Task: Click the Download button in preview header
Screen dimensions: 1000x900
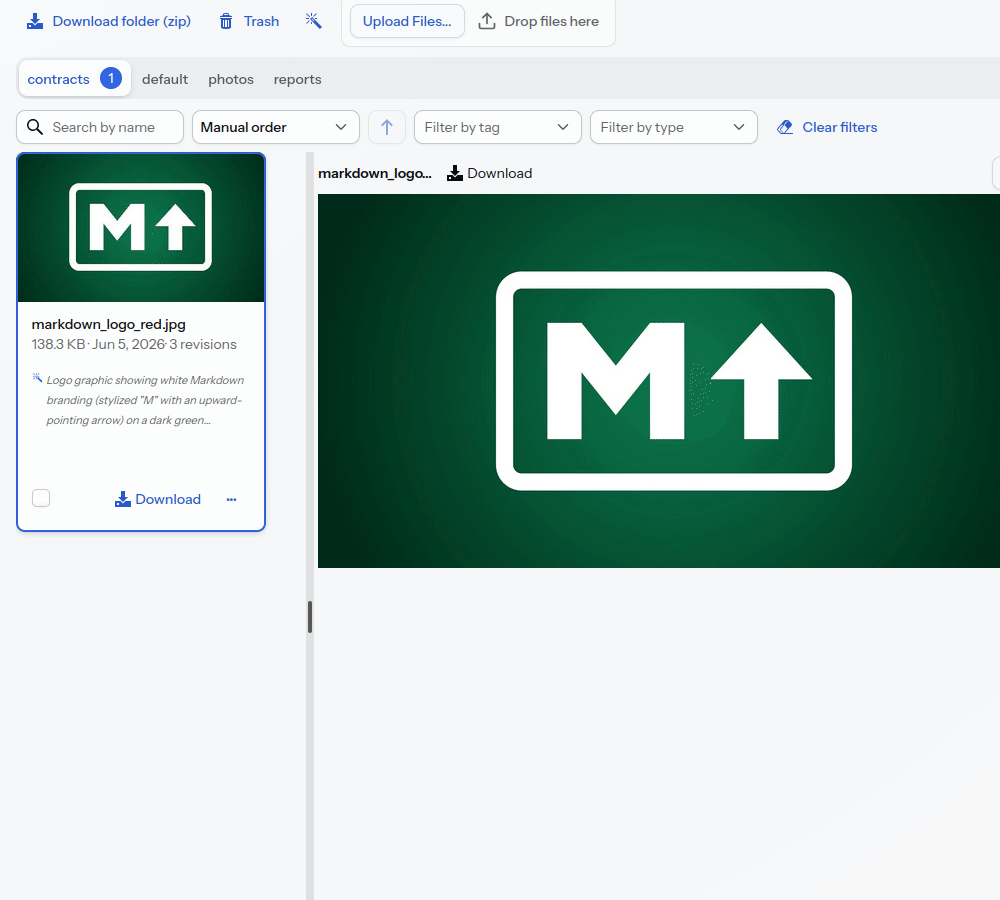Action: [489, 173]
